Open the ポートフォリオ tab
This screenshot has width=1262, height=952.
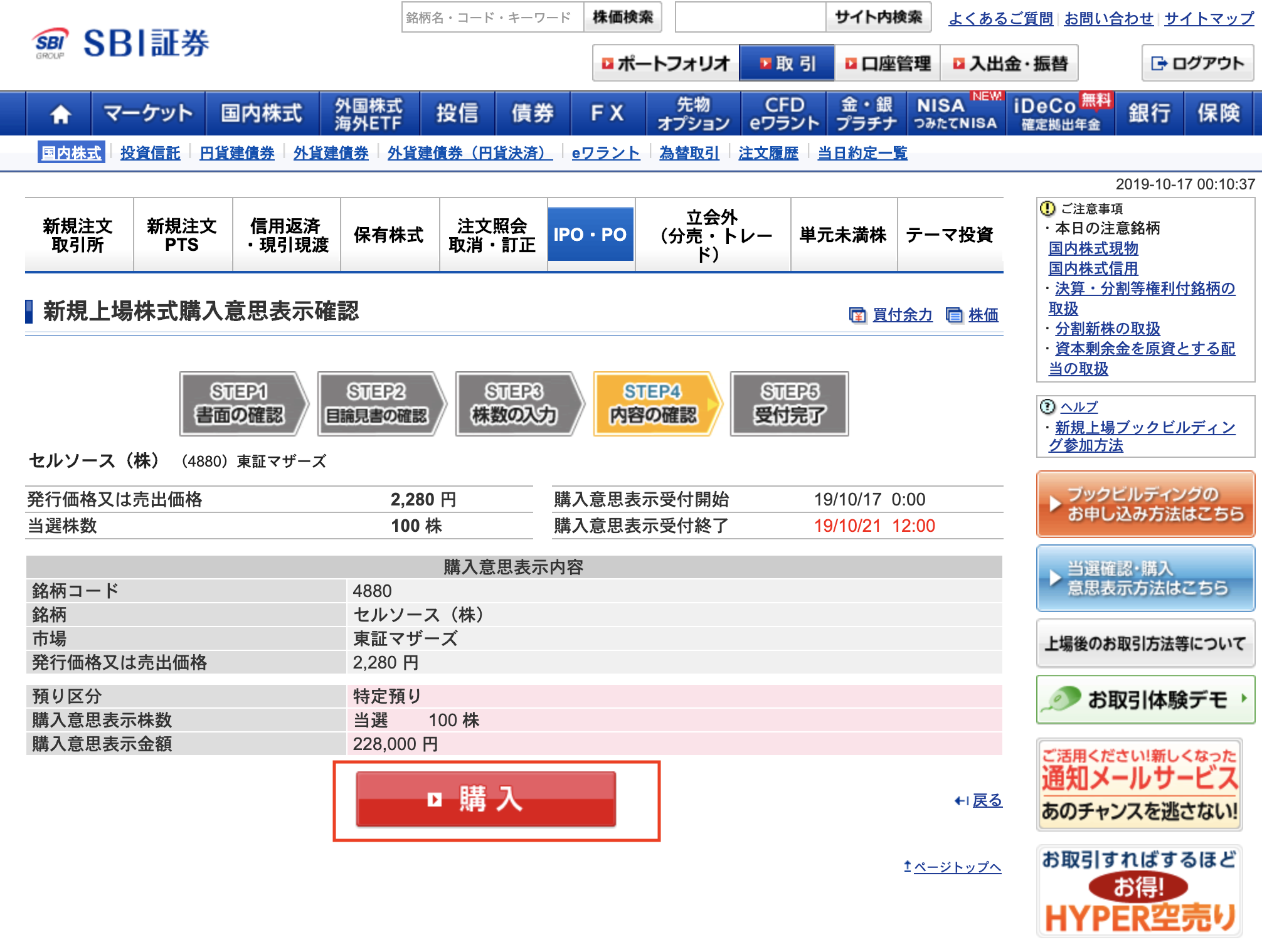click(666, 63)
